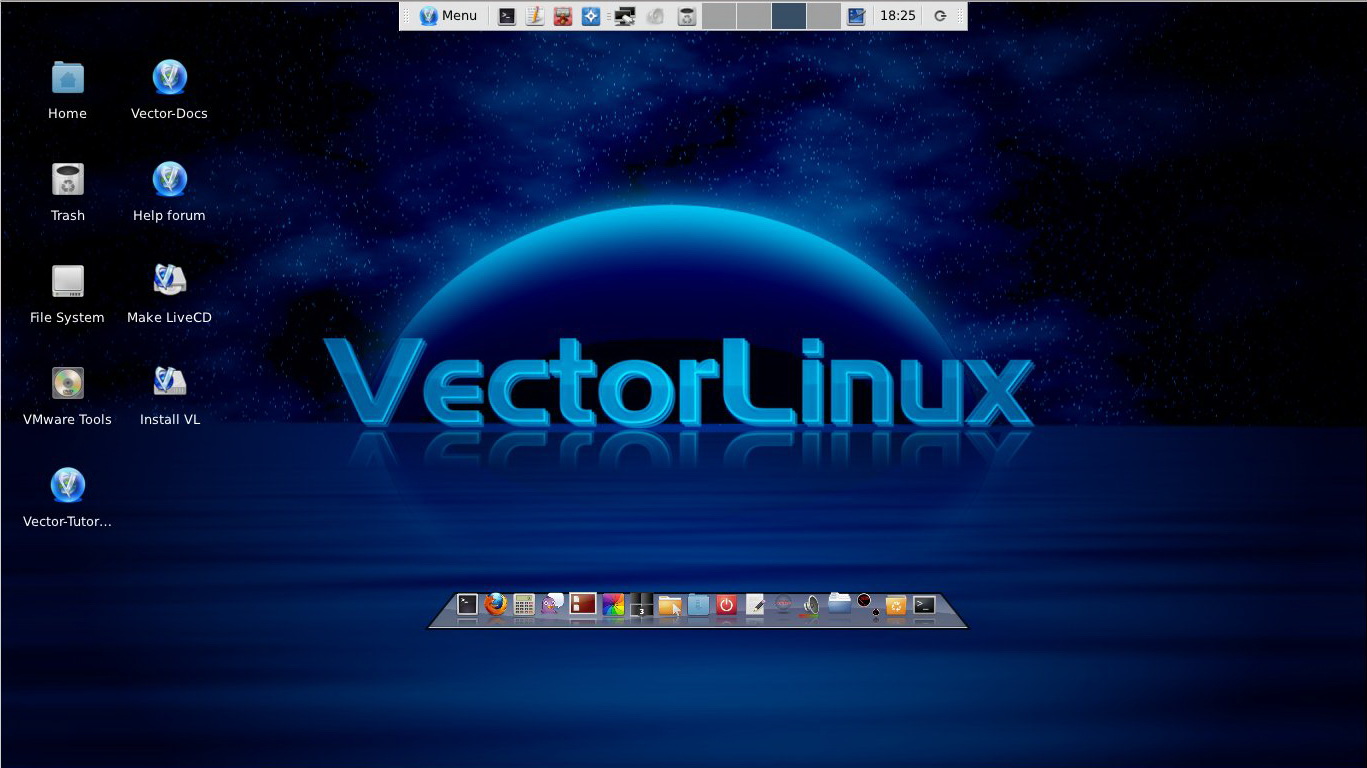Open the orange folder with cursor in dock
Screen dimensions: 1367x768
670,605
